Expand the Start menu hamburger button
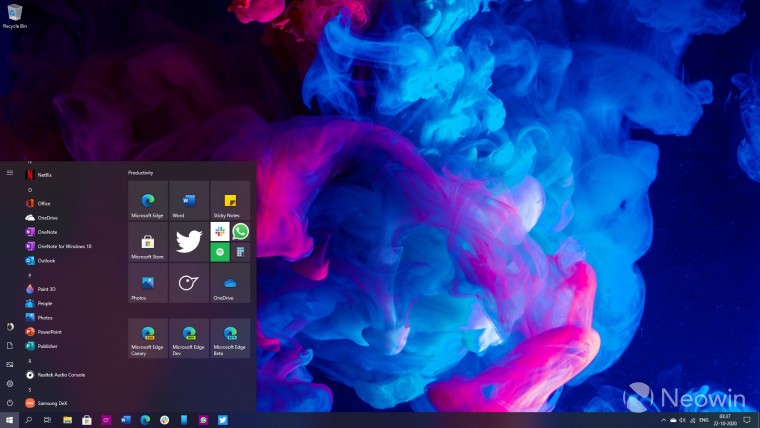Image resolution: width=760 pixels, height=428 pixels. (10, 173)
